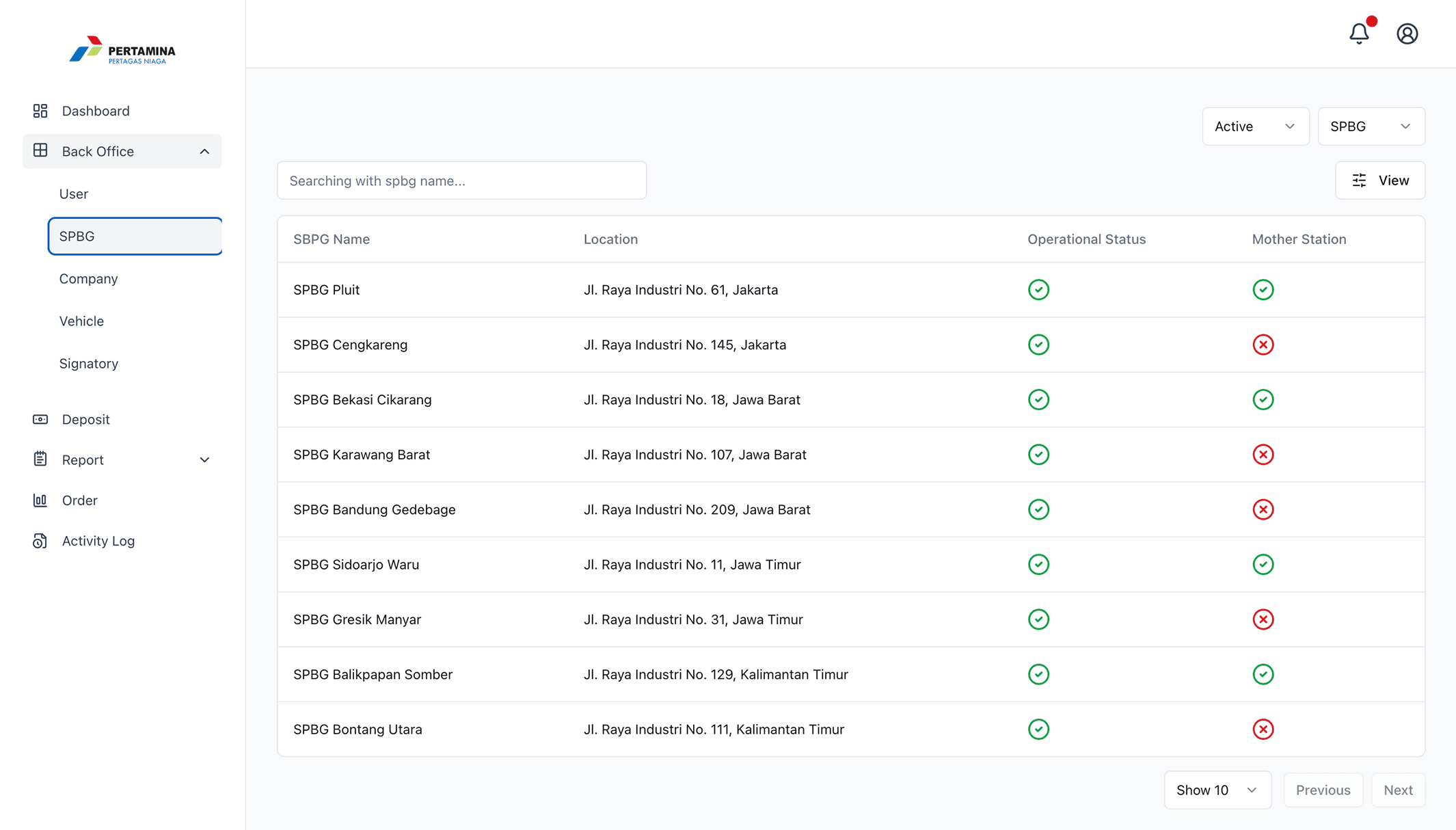
Task: Click SPBG Karawang Barat mother station cross icon
Action: (x=1263, y=455)
